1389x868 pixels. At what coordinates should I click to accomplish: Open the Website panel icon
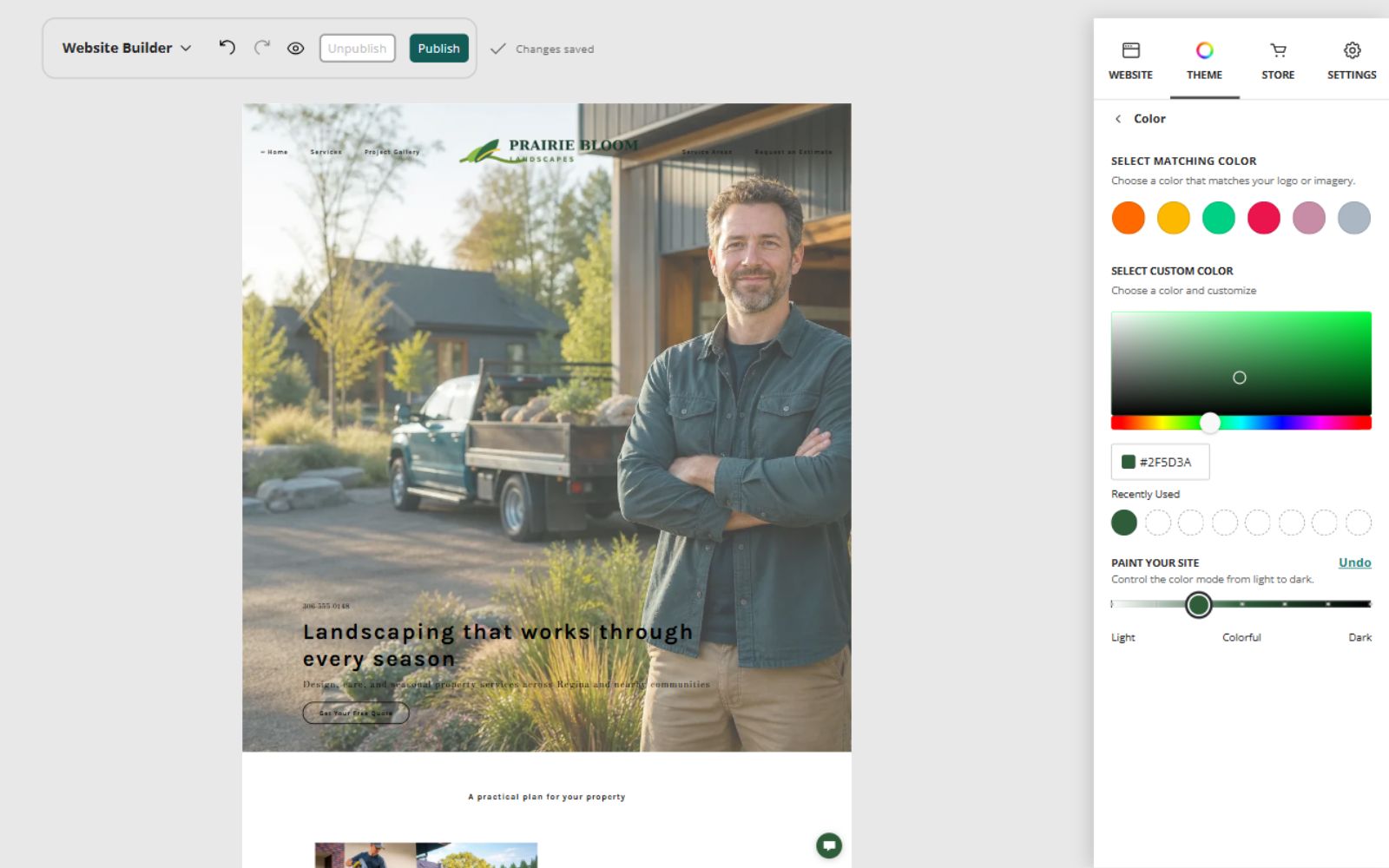coord(1130,50)
